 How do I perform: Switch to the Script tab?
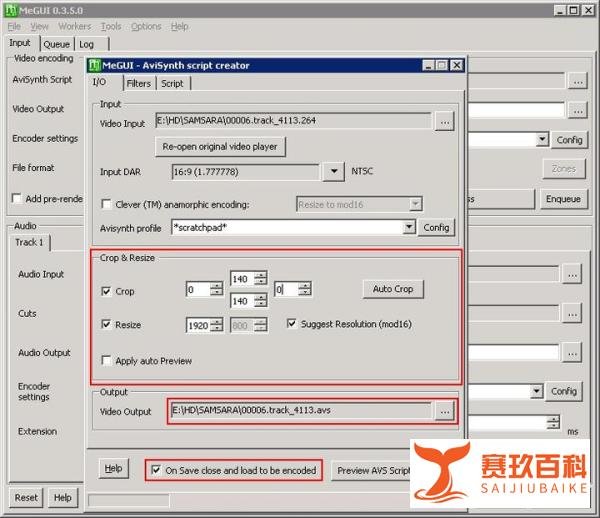pyautogui.click(x=172, y=83)
